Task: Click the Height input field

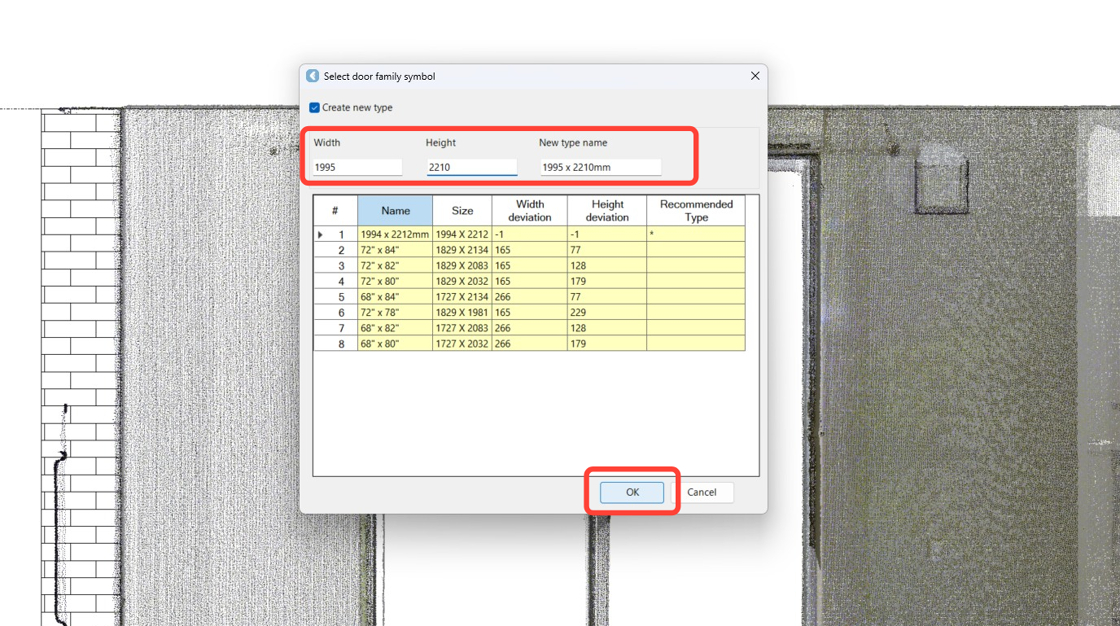Action: tap(471, 167)
